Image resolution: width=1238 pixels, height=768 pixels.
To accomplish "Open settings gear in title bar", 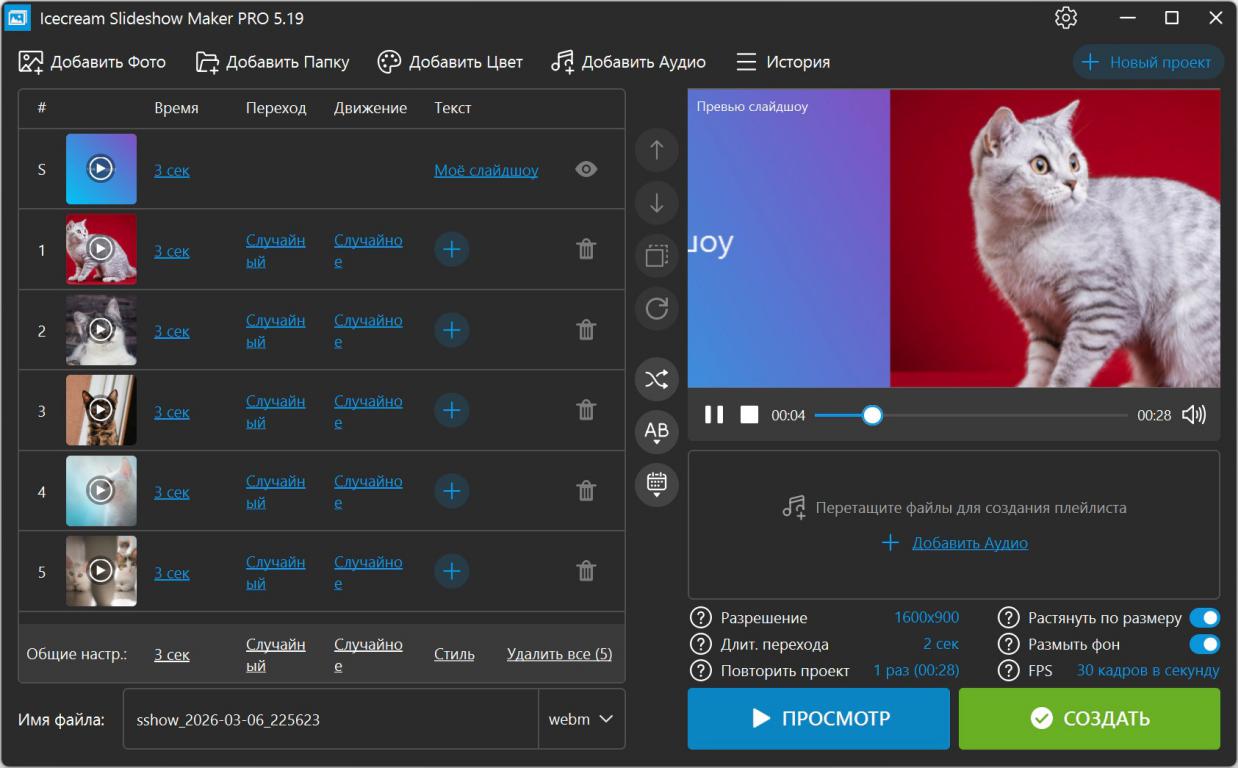I will point(1066,18).
